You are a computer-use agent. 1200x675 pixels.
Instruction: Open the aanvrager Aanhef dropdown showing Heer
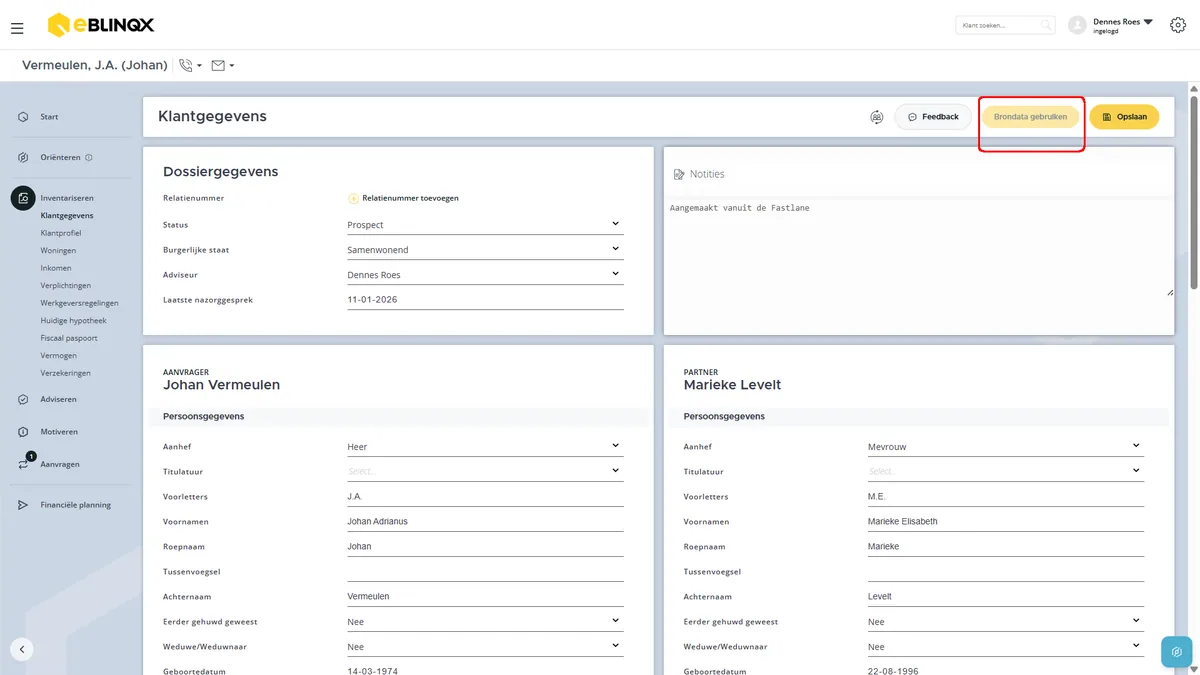[485, 446]
